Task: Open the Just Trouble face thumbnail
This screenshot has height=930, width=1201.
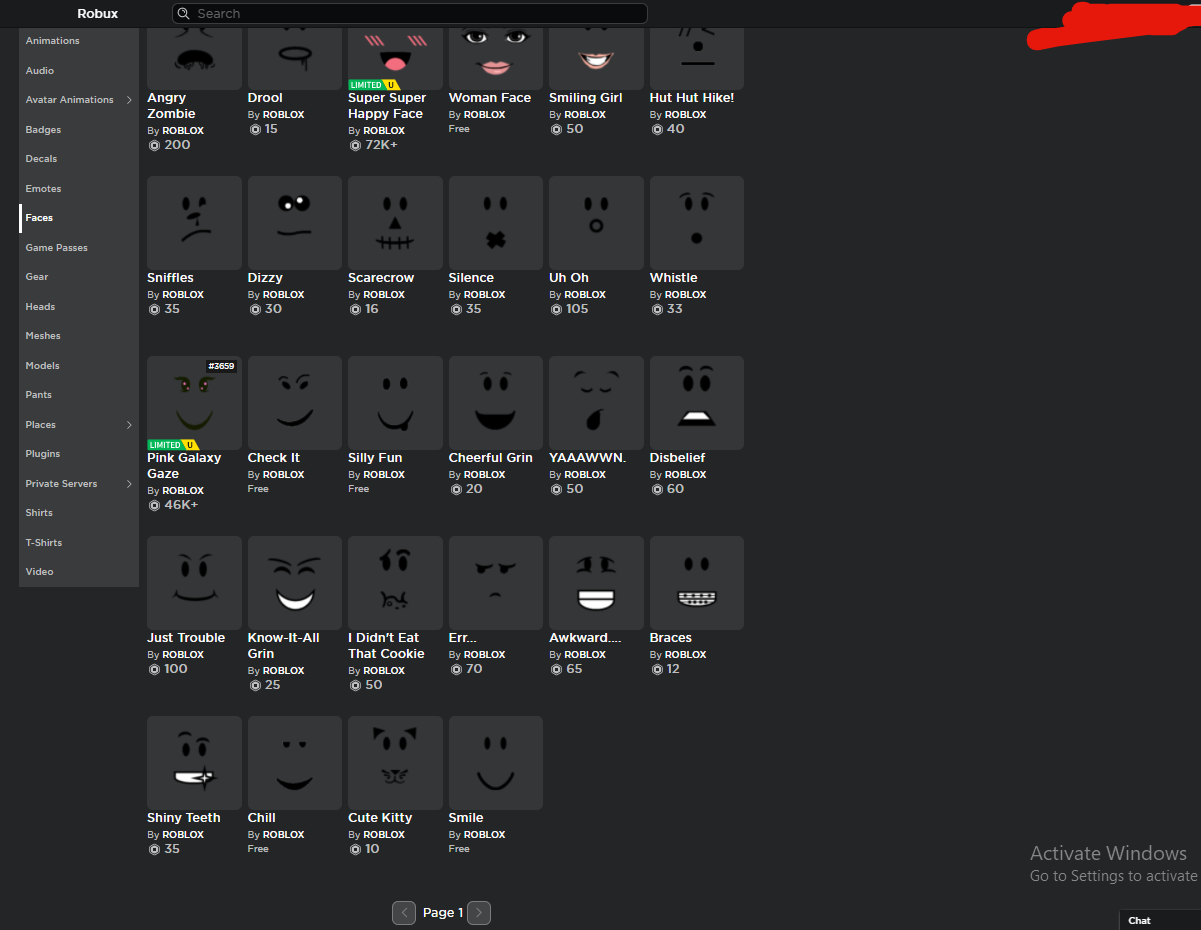Action: [194, 583]
